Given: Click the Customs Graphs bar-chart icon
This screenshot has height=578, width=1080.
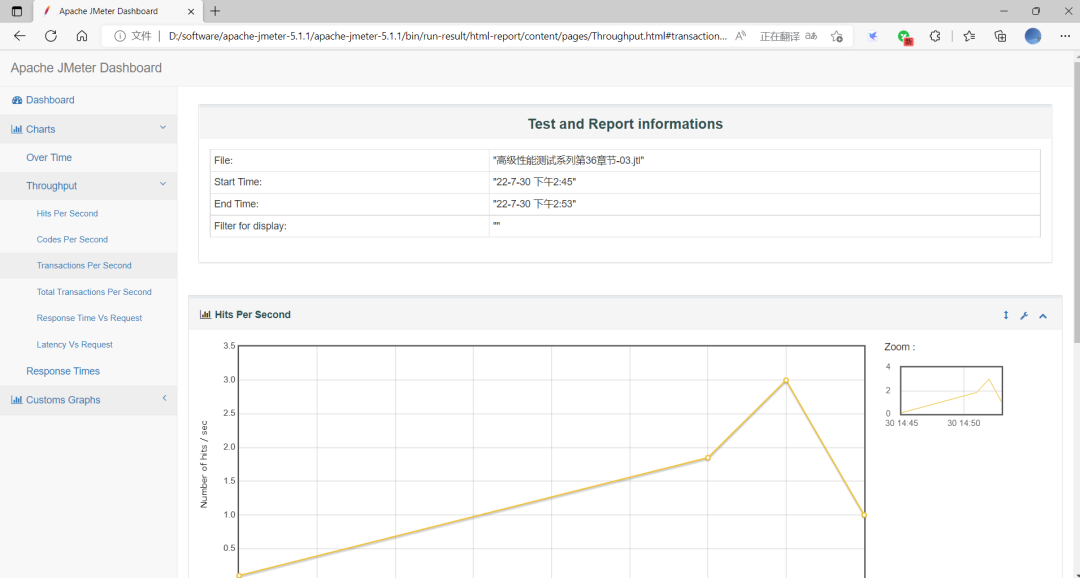Looking at the screenshot, I should pos(17,400).
